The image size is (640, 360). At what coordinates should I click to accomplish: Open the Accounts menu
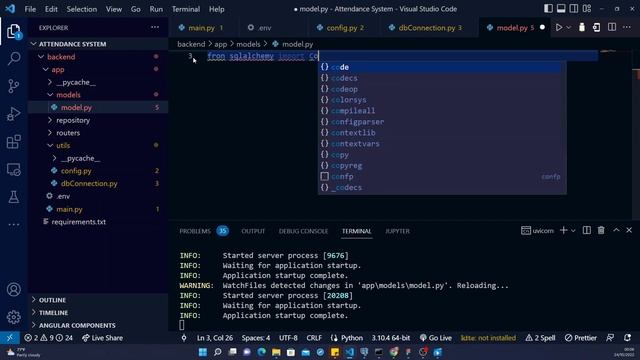point(13,289)
